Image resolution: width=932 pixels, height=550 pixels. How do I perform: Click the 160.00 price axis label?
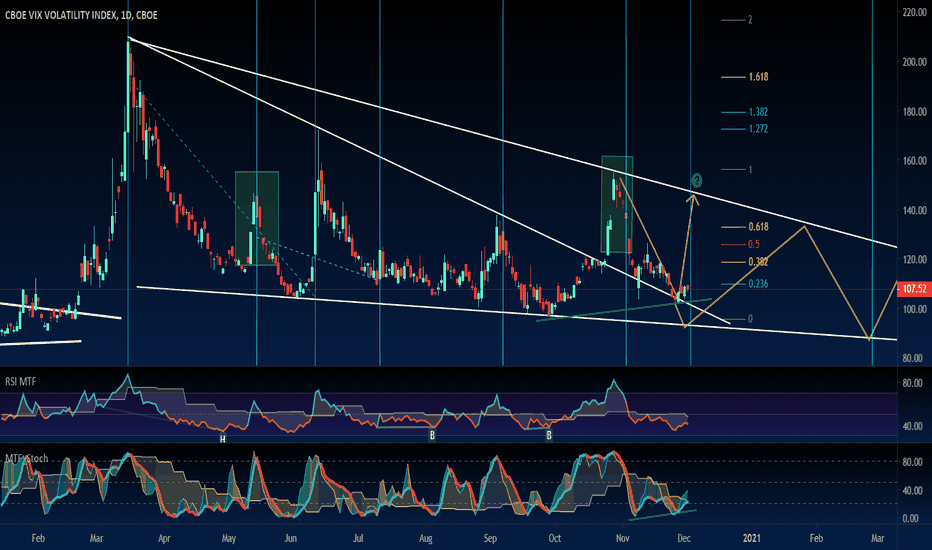[x=914, y=161]
